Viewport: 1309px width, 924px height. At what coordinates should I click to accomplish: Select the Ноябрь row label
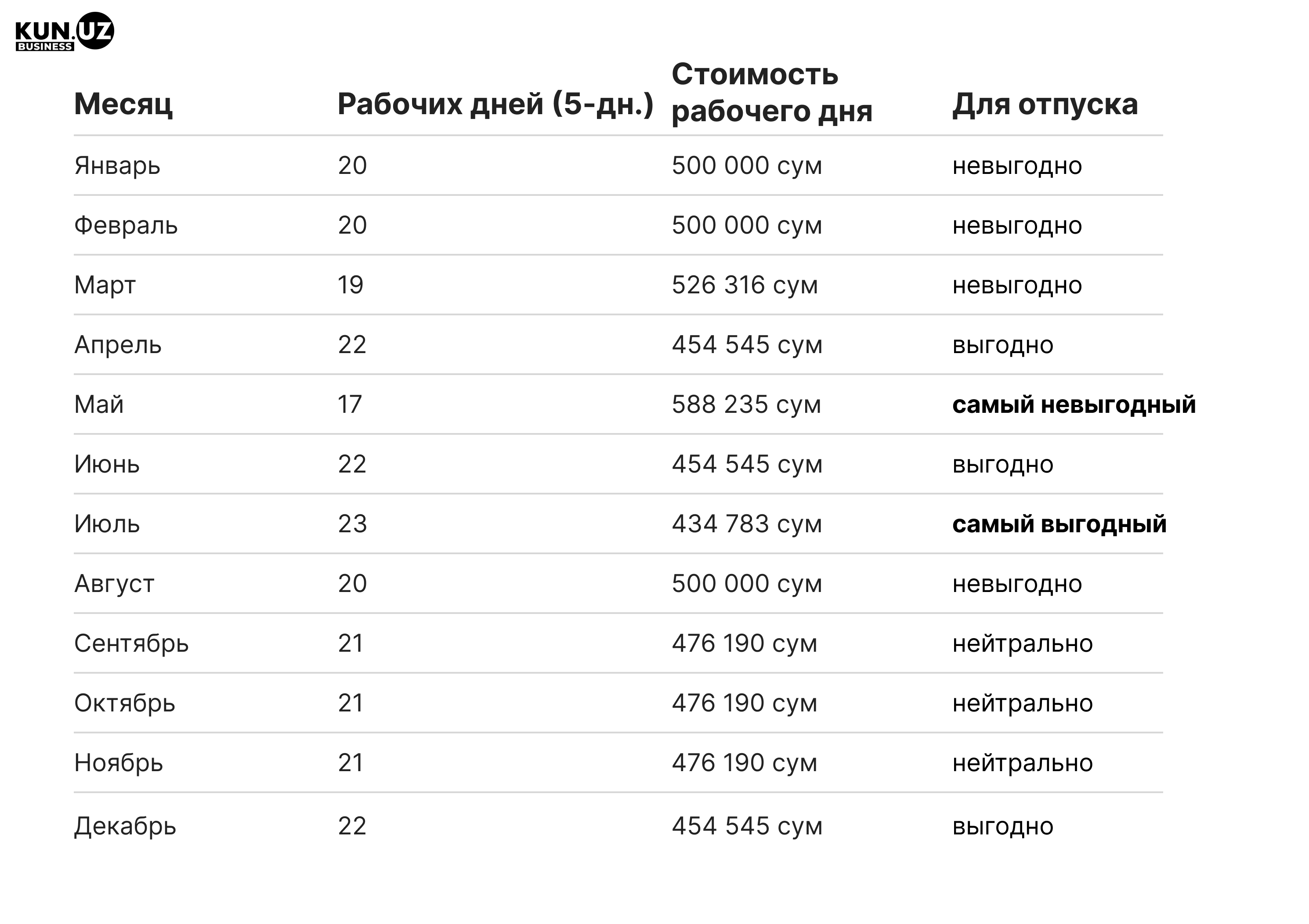pyautogui.click(x=119, y=763)
